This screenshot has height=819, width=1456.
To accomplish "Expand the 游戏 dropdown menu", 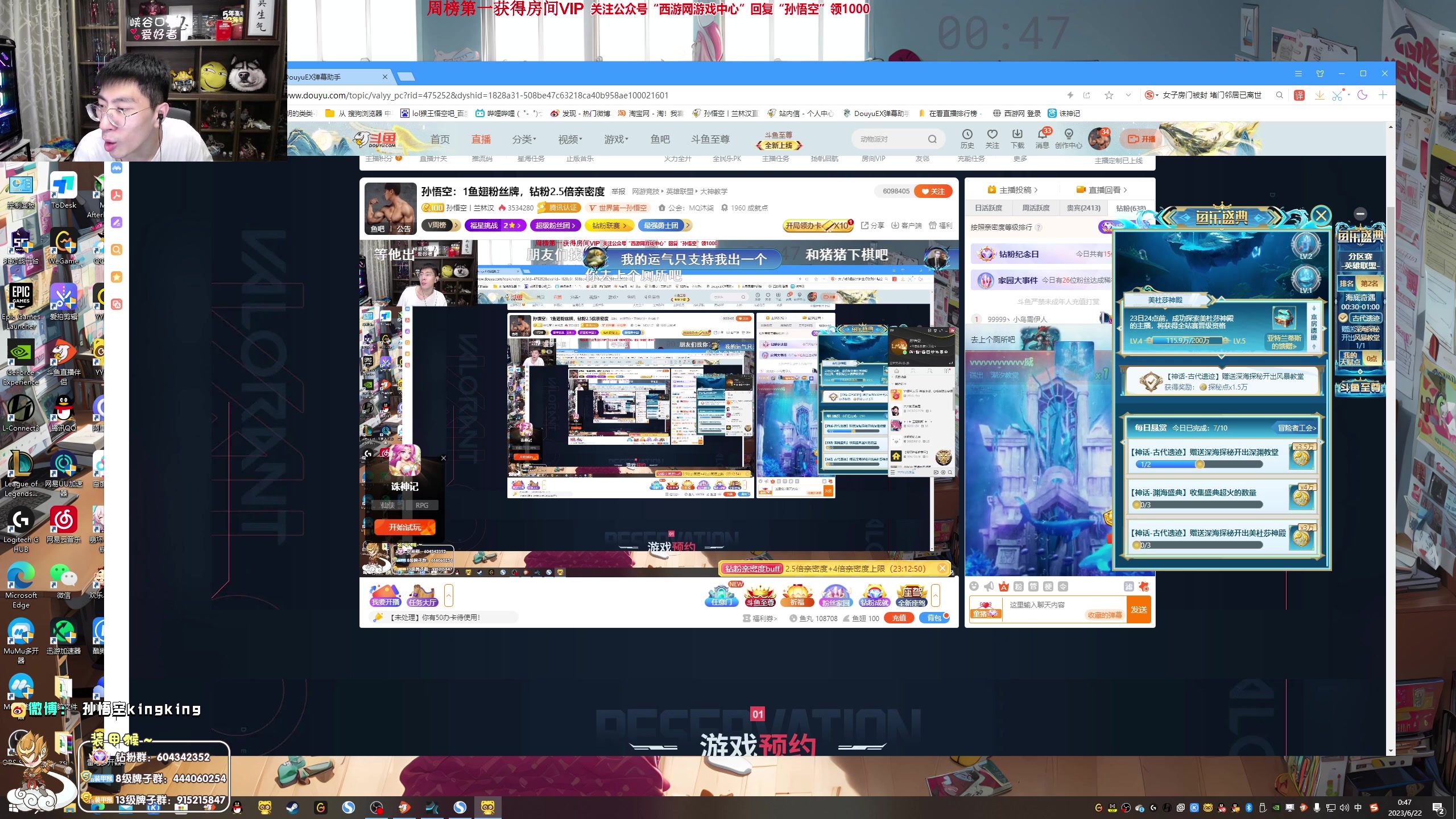I will pyautogui.click(x=616, y=139).
